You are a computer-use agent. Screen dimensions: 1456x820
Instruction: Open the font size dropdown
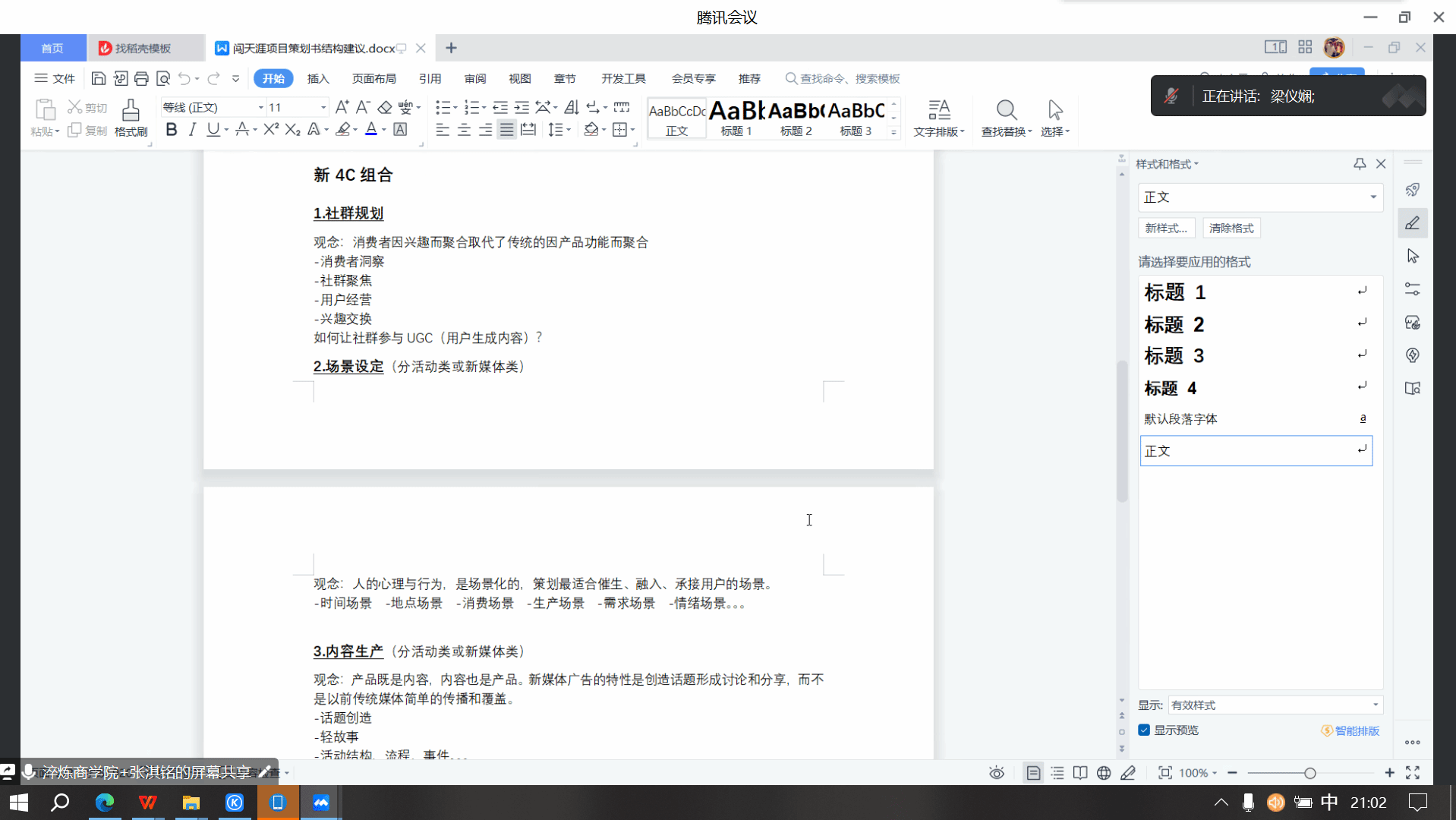pos(323,108)
